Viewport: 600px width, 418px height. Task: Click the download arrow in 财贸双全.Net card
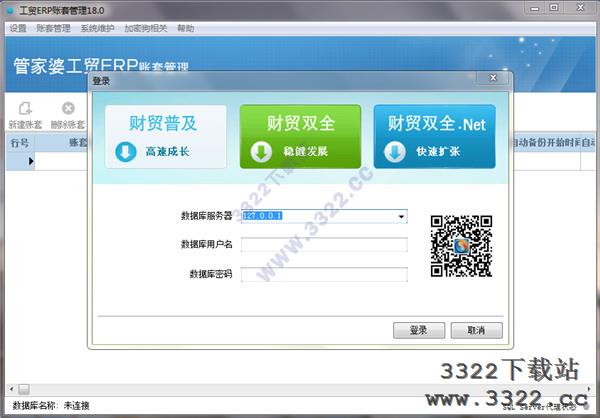tap(395, 152)
